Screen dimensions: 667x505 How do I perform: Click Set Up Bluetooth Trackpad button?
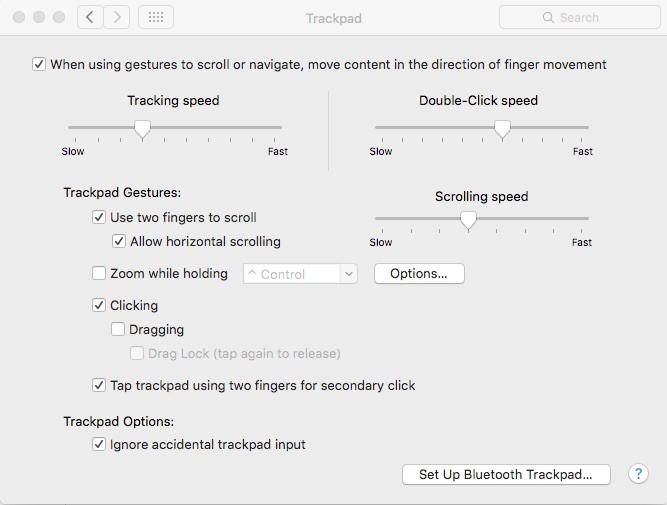tap(506, 475)
